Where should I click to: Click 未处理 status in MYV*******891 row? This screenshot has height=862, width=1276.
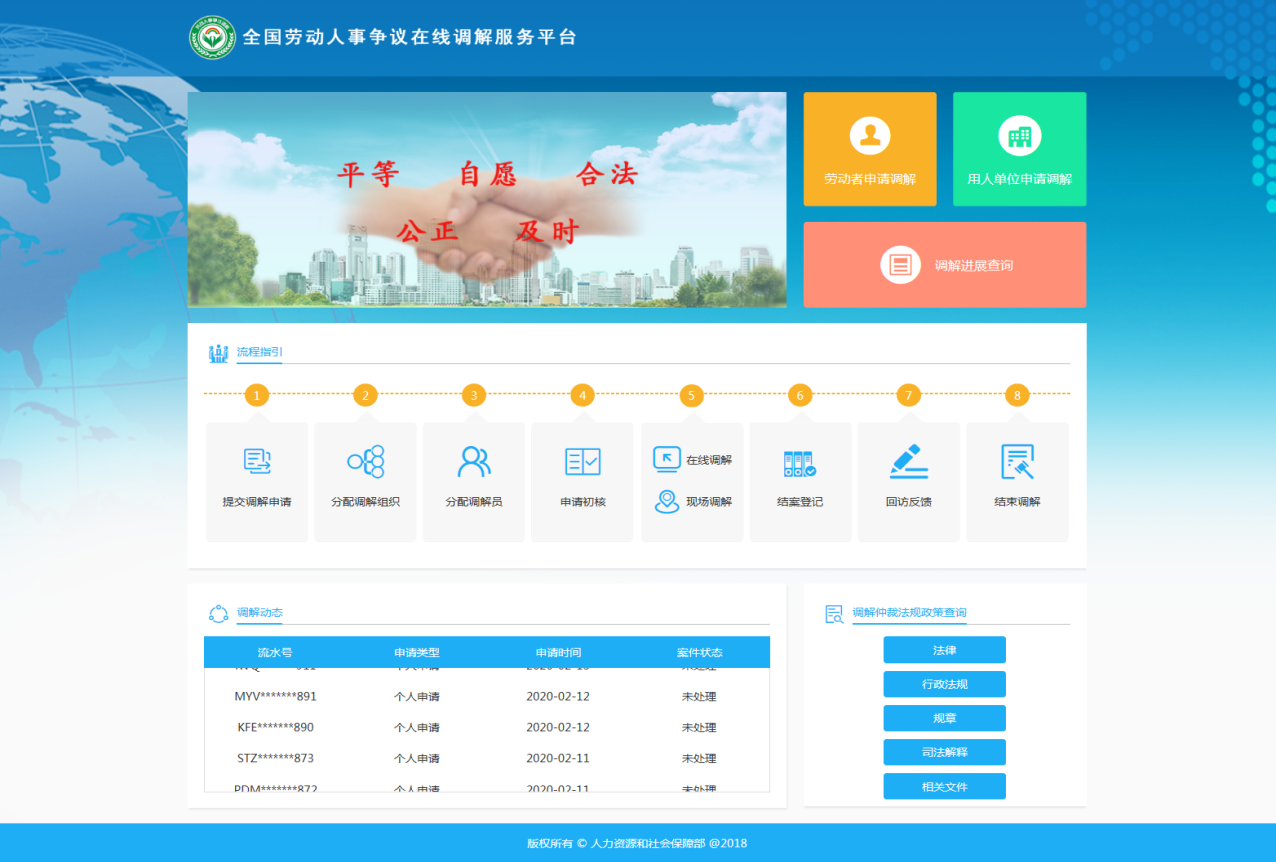(x=699, y=696)
